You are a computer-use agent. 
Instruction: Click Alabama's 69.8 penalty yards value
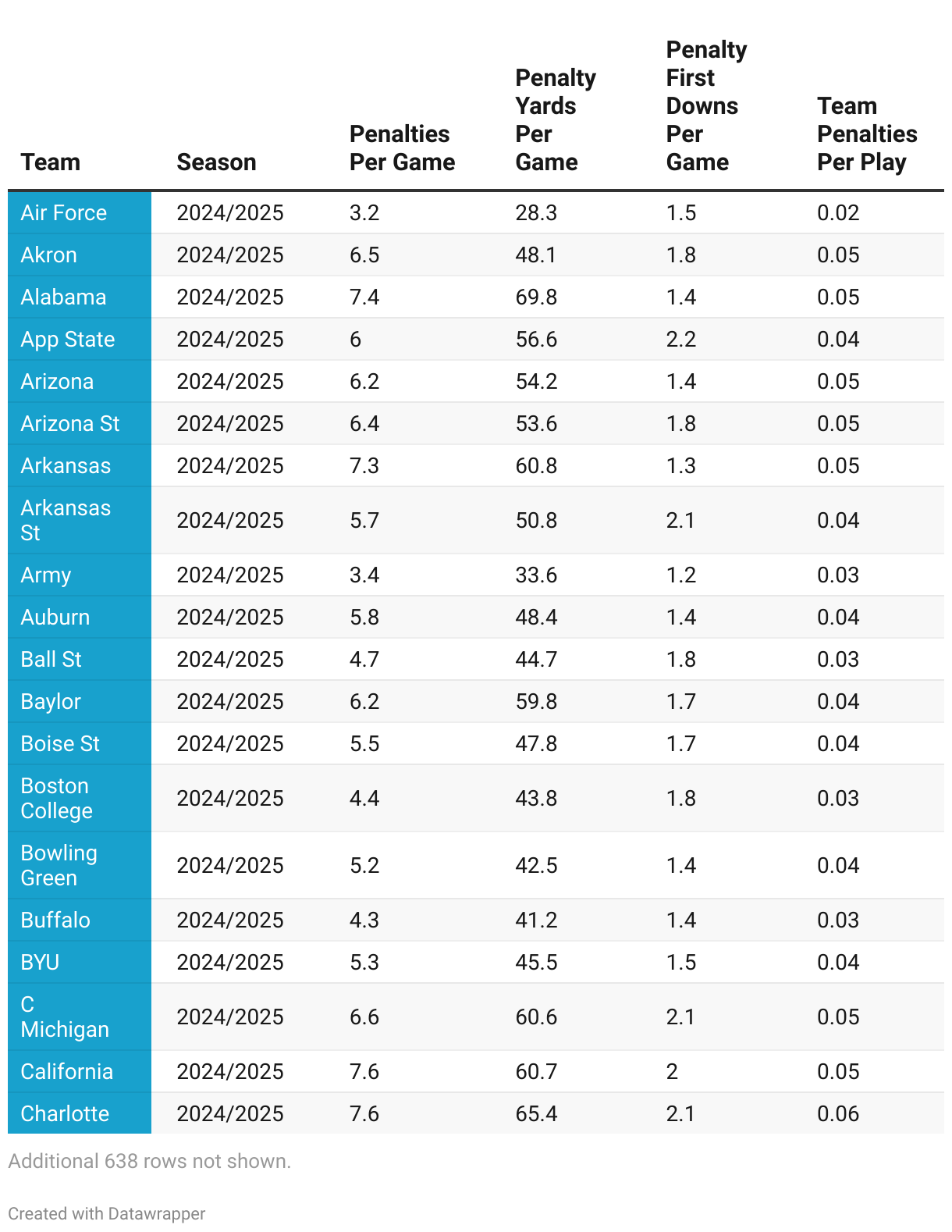click(x=536, y=297)
